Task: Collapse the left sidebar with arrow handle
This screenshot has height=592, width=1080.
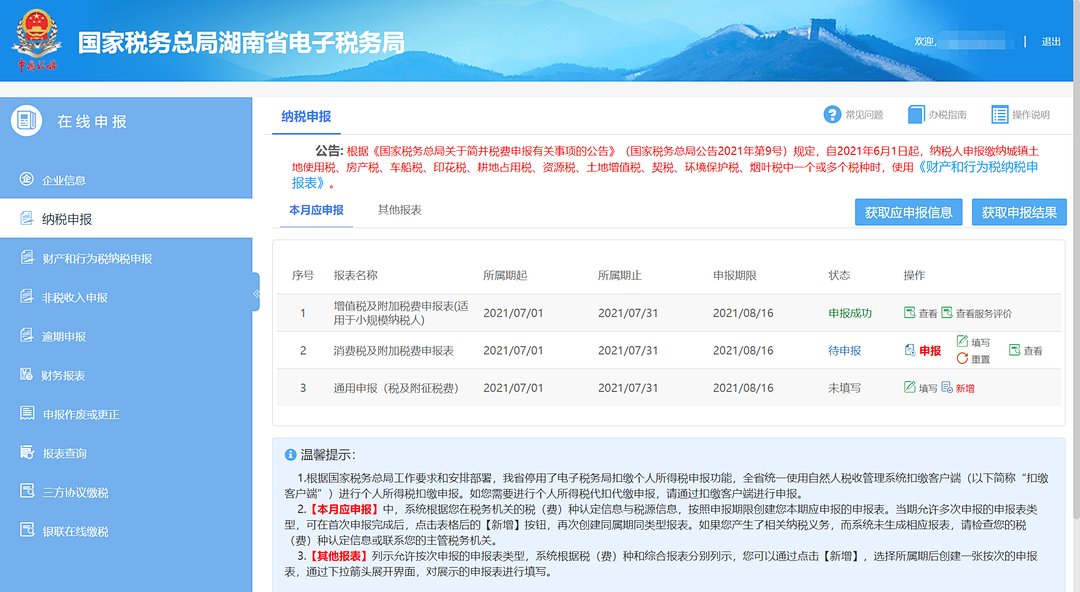Action: 256,292
